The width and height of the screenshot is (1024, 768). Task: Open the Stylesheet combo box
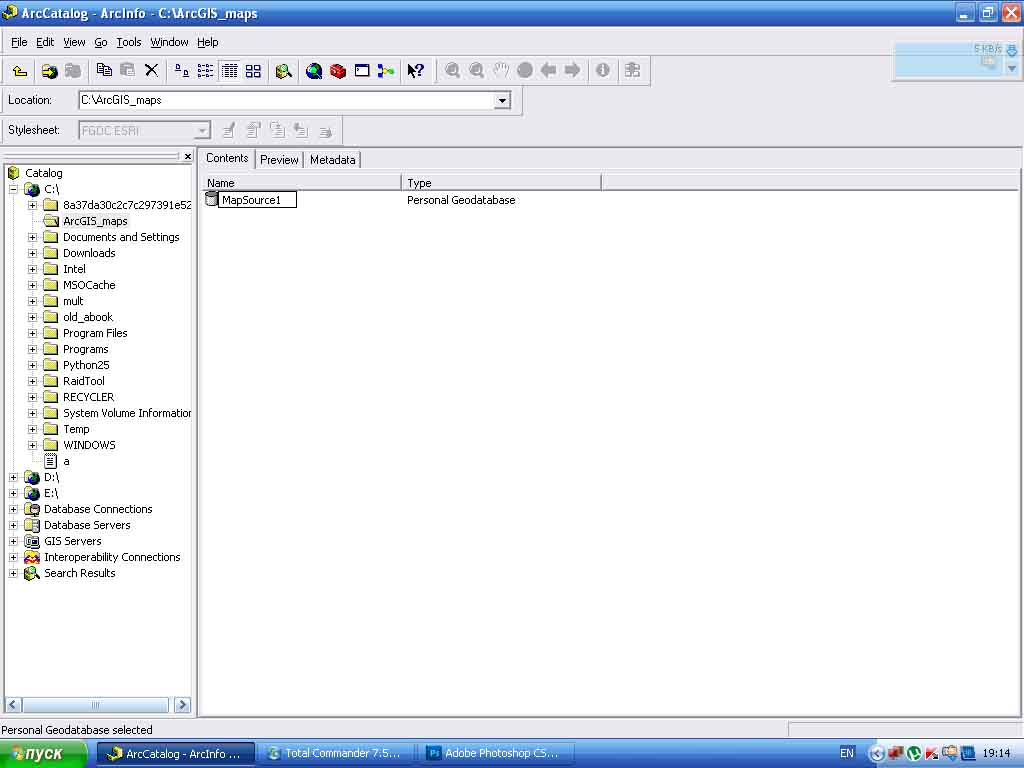click(144, 131)
